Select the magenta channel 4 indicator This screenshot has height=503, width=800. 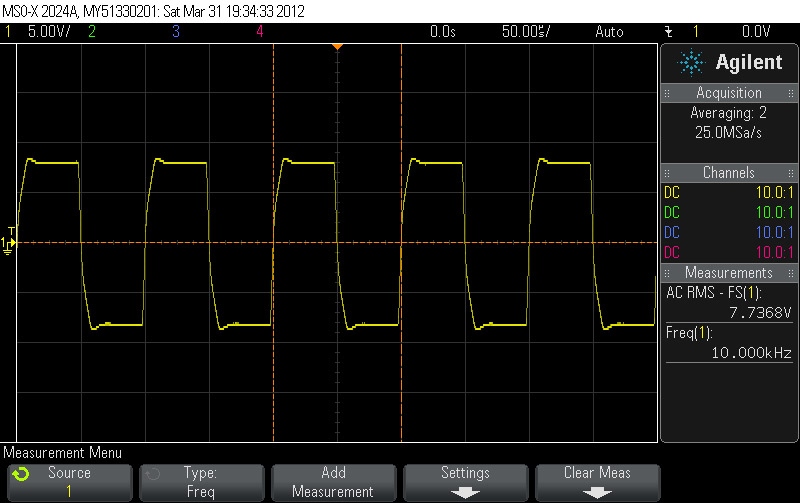pyautogui.click(x=260, y=32)
